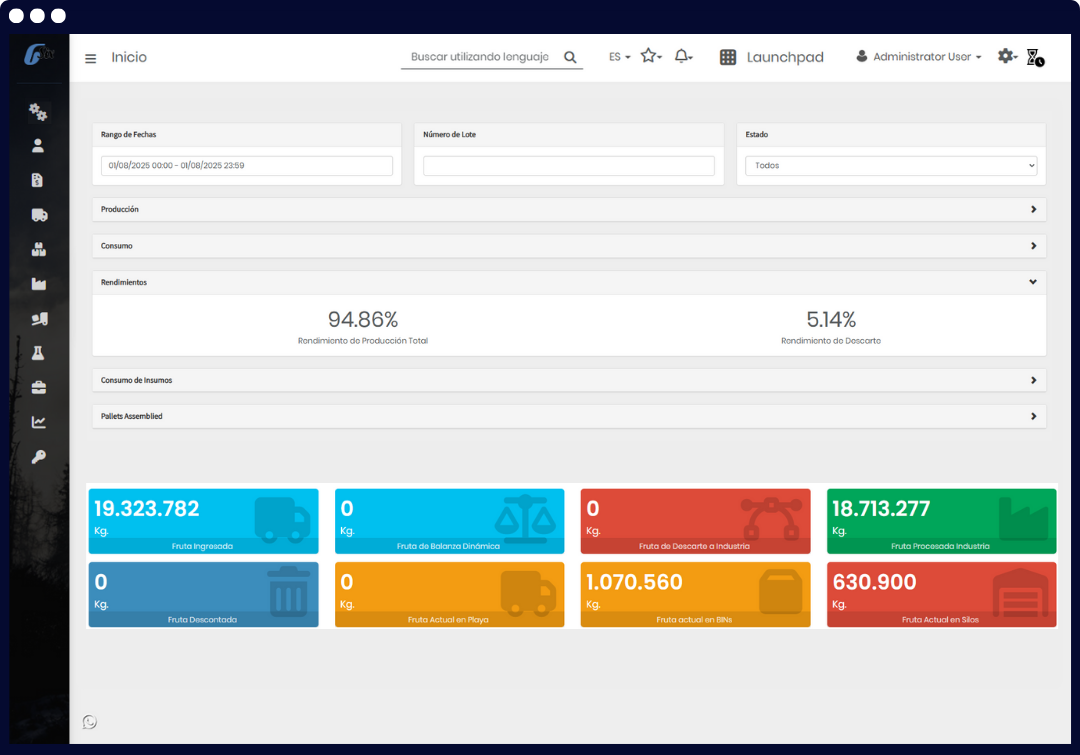The image size is (1080, 755).
Task: Open the factory icon in the sidebar
Action: pyautogui.click(x=39, y=284)
